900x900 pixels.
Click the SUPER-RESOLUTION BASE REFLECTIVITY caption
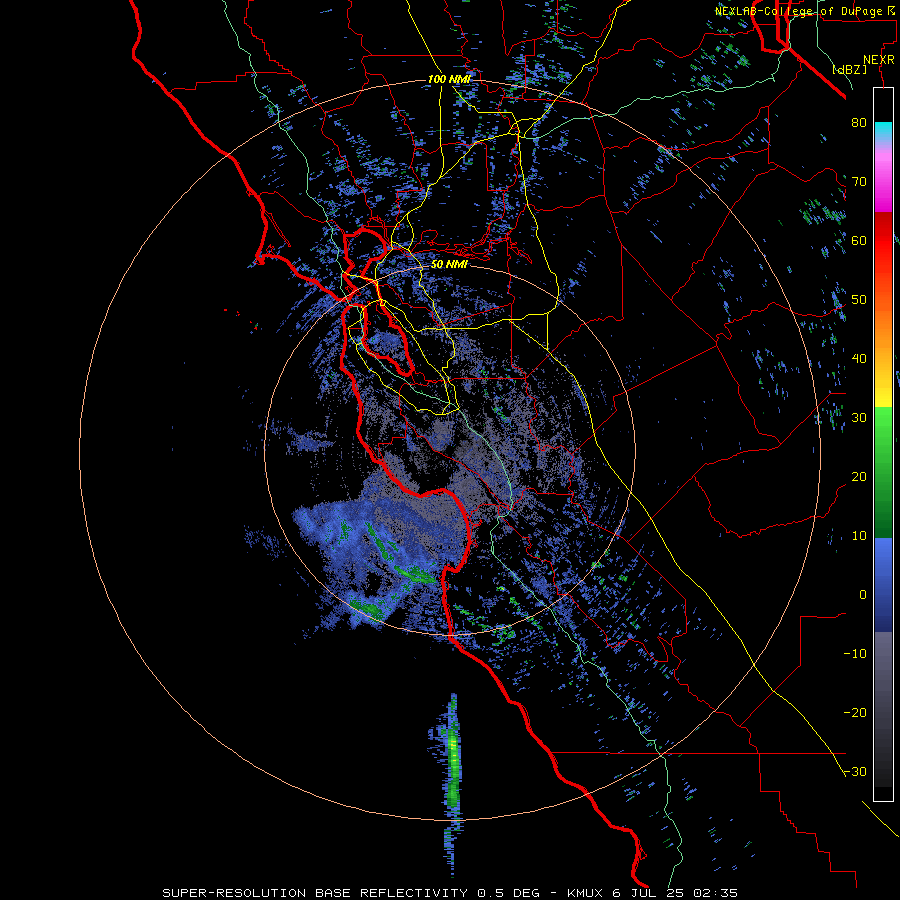(x=315, y=893)
